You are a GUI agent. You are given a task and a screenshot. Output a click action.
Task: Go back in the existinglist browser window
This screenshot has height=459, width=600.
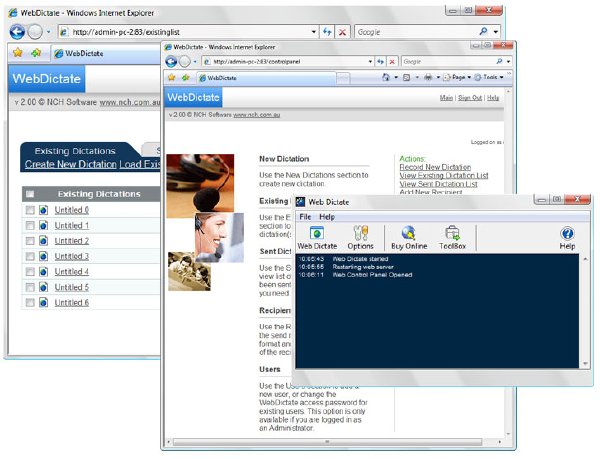[17, 32]
